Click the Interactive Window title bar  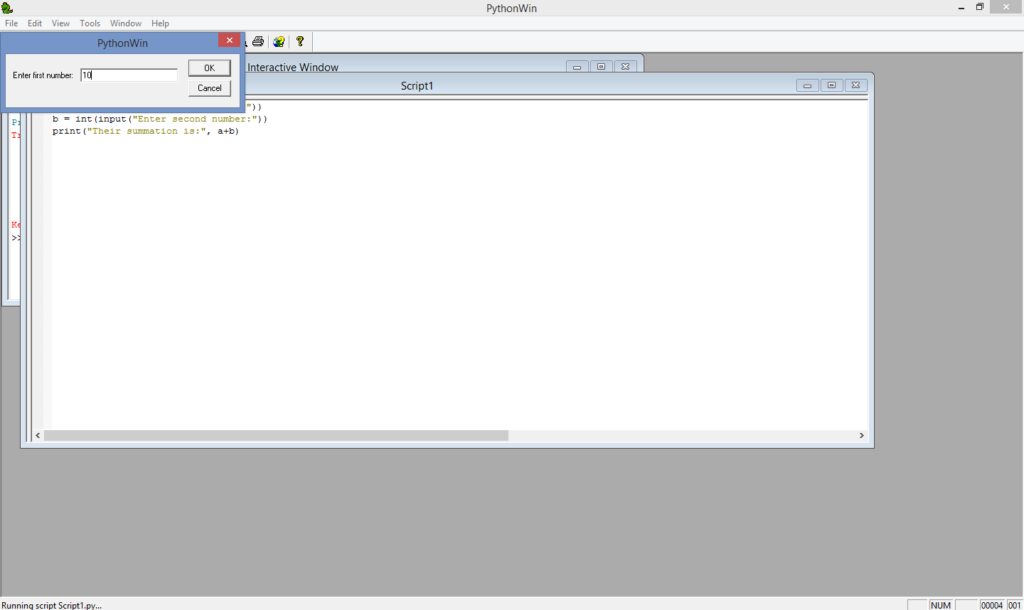pyautogui.click(x=405, y=67)
